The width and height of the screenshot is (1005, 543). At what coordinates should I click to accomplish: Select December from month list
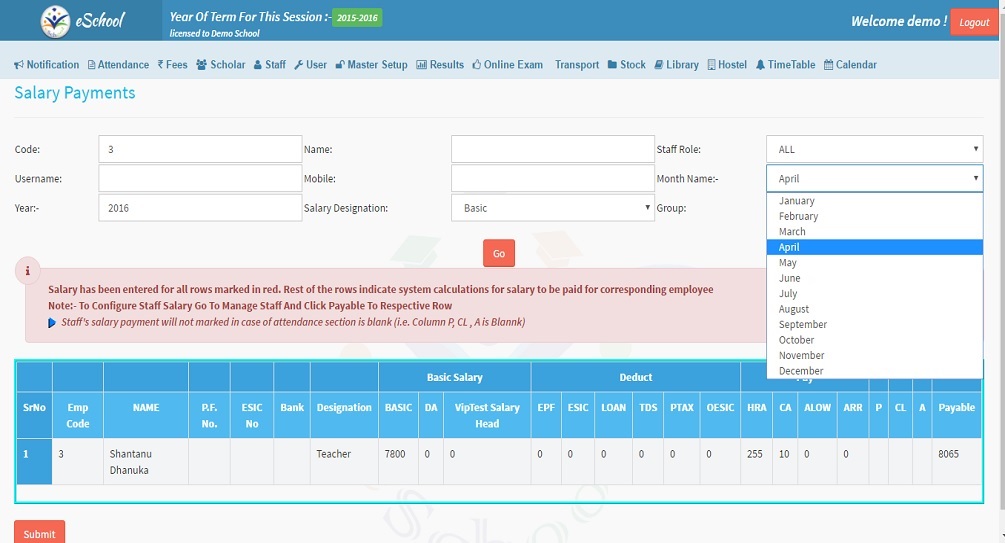[x=801, y=371]
